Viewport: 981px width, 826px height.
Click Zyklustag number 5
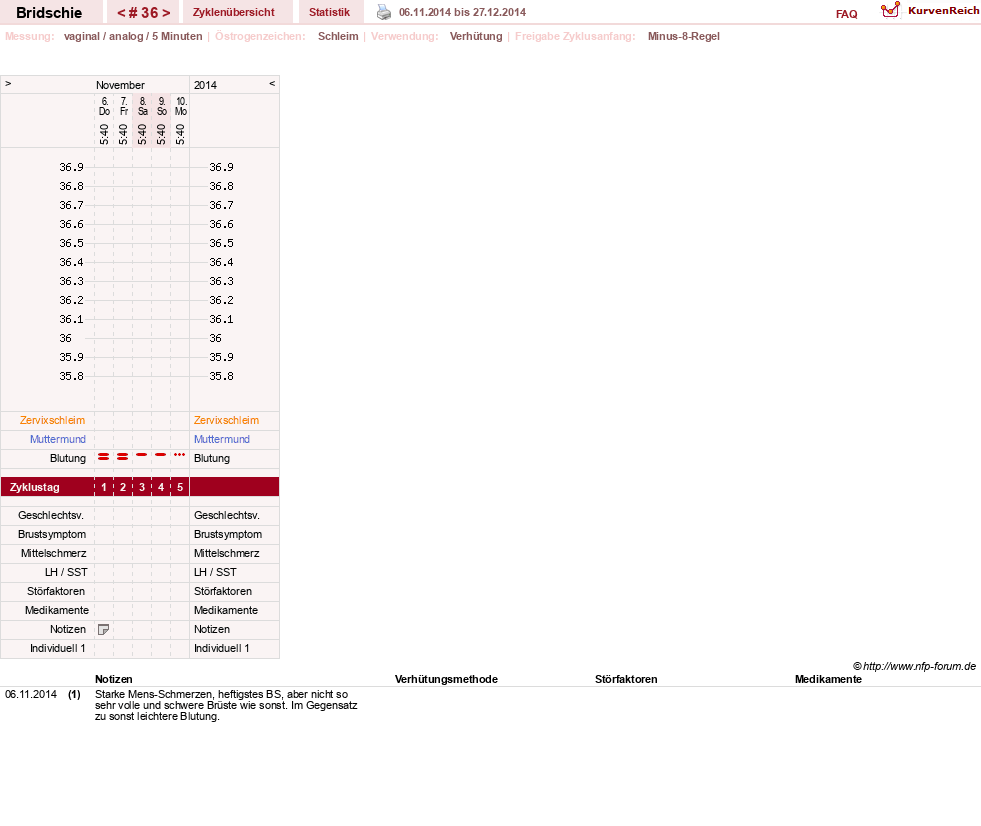point(180,487)
